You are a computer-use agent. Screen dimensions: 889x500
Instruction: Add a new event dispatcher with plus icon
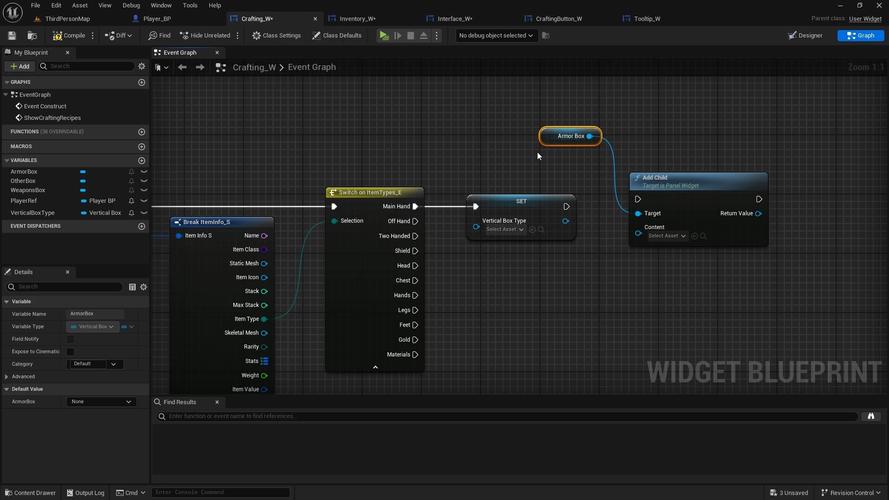pos(142,226)
